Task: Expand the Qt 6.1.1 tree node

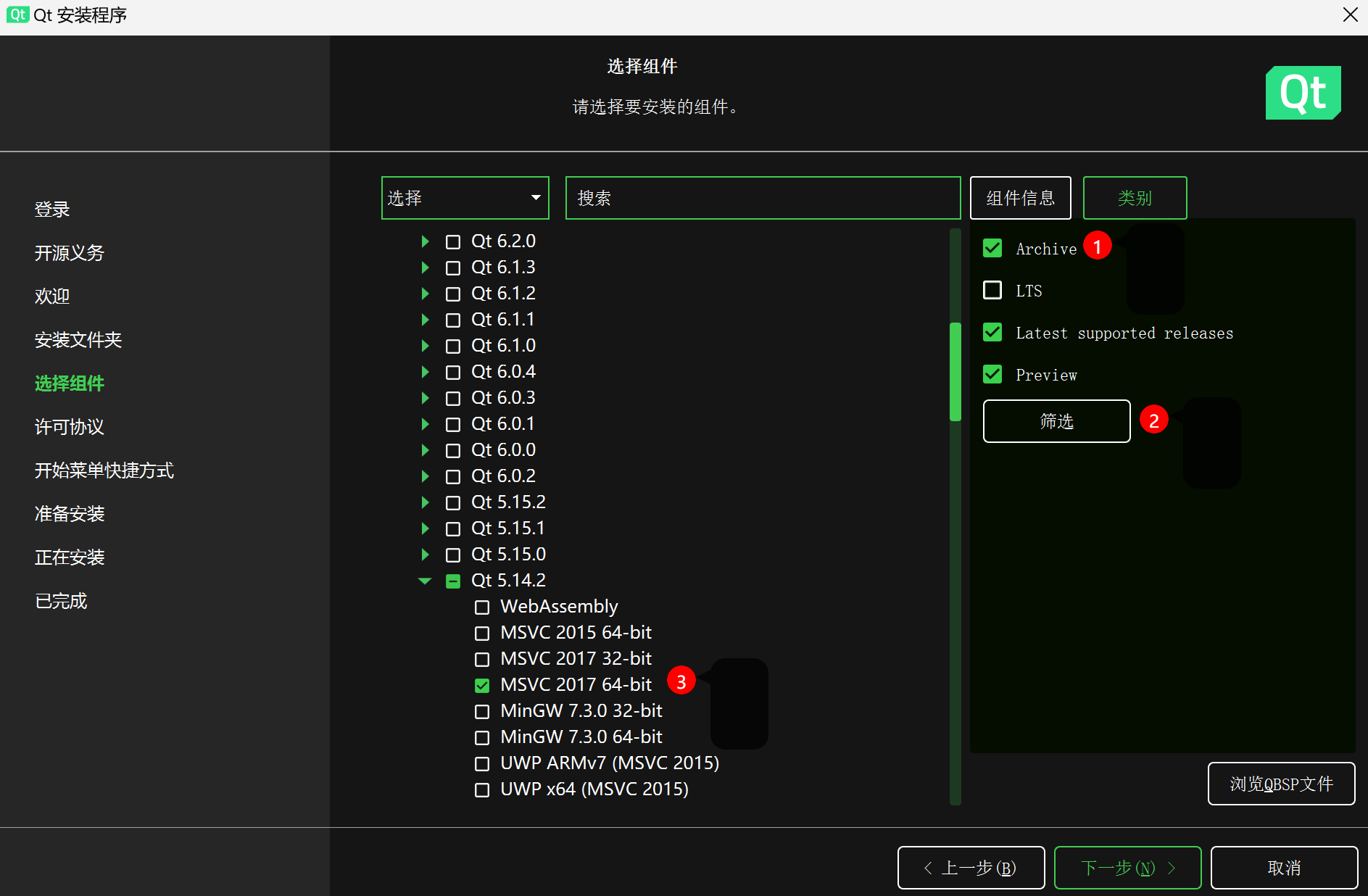Action: (426, 320)
